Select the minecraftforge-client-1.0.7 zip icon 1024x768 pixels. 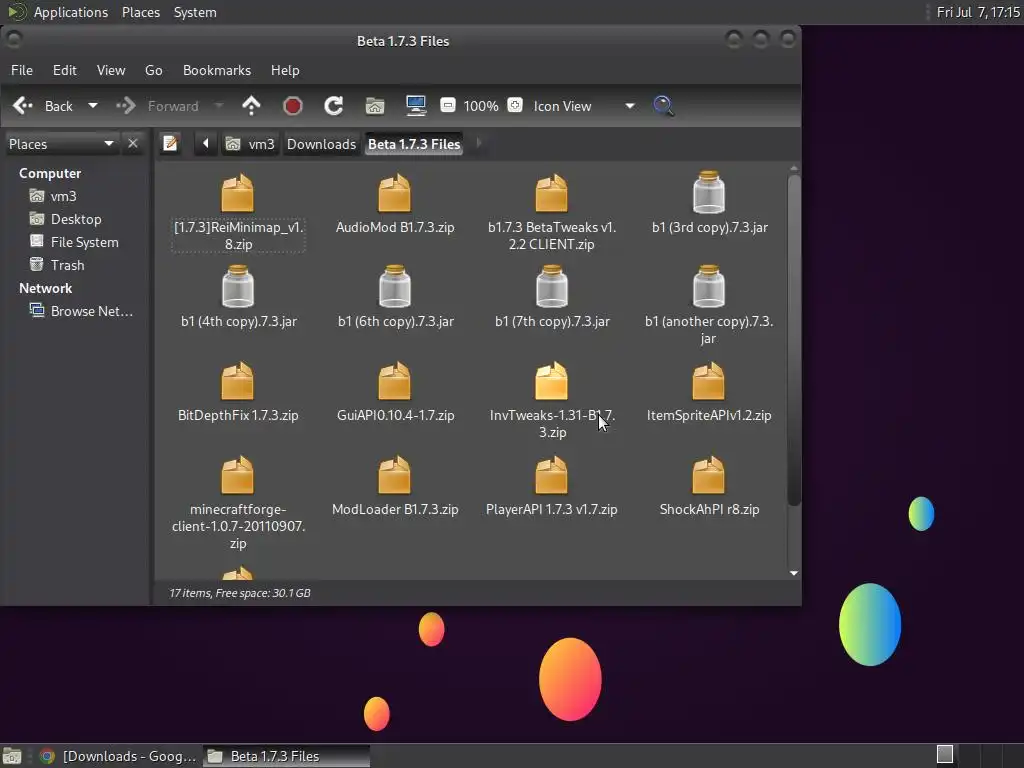pos(238,475)
